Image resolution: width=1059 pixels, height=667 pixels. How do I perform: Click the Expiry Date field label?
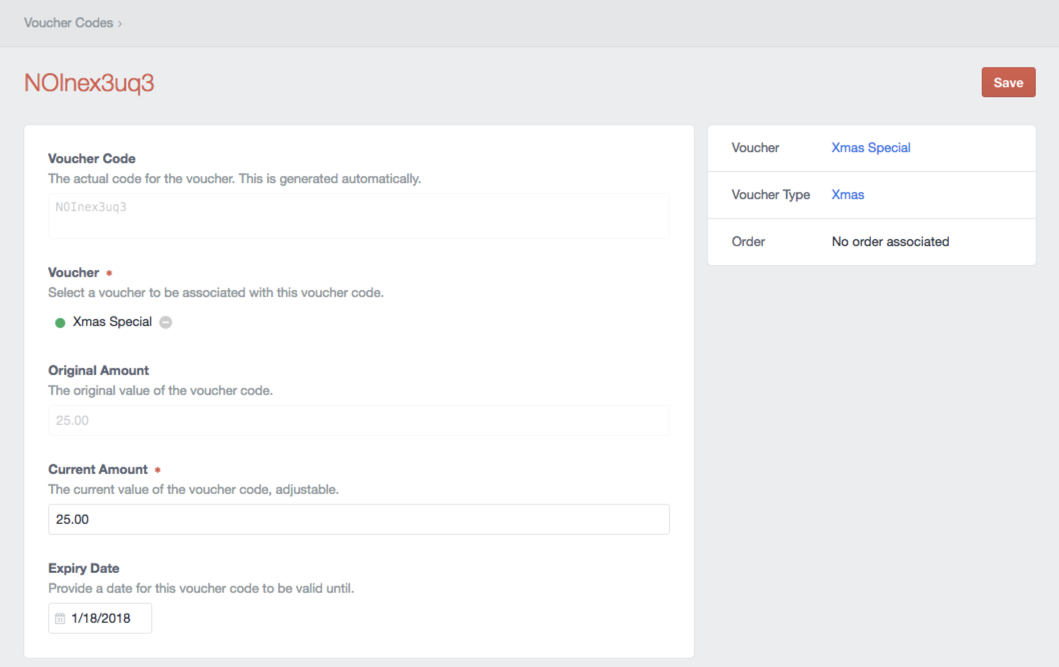(83, 568)
